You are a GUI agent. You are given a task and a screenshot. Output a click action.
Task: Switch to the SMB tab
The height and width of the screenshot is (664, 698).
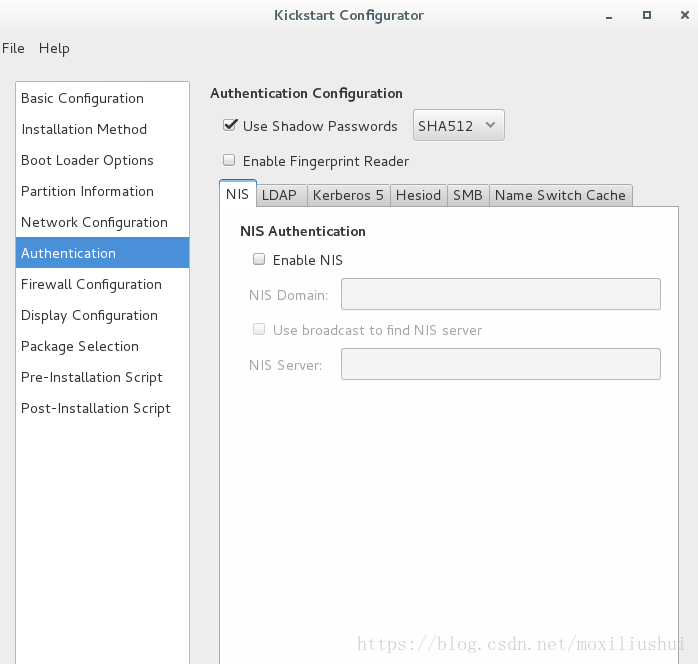click(468, 195)
